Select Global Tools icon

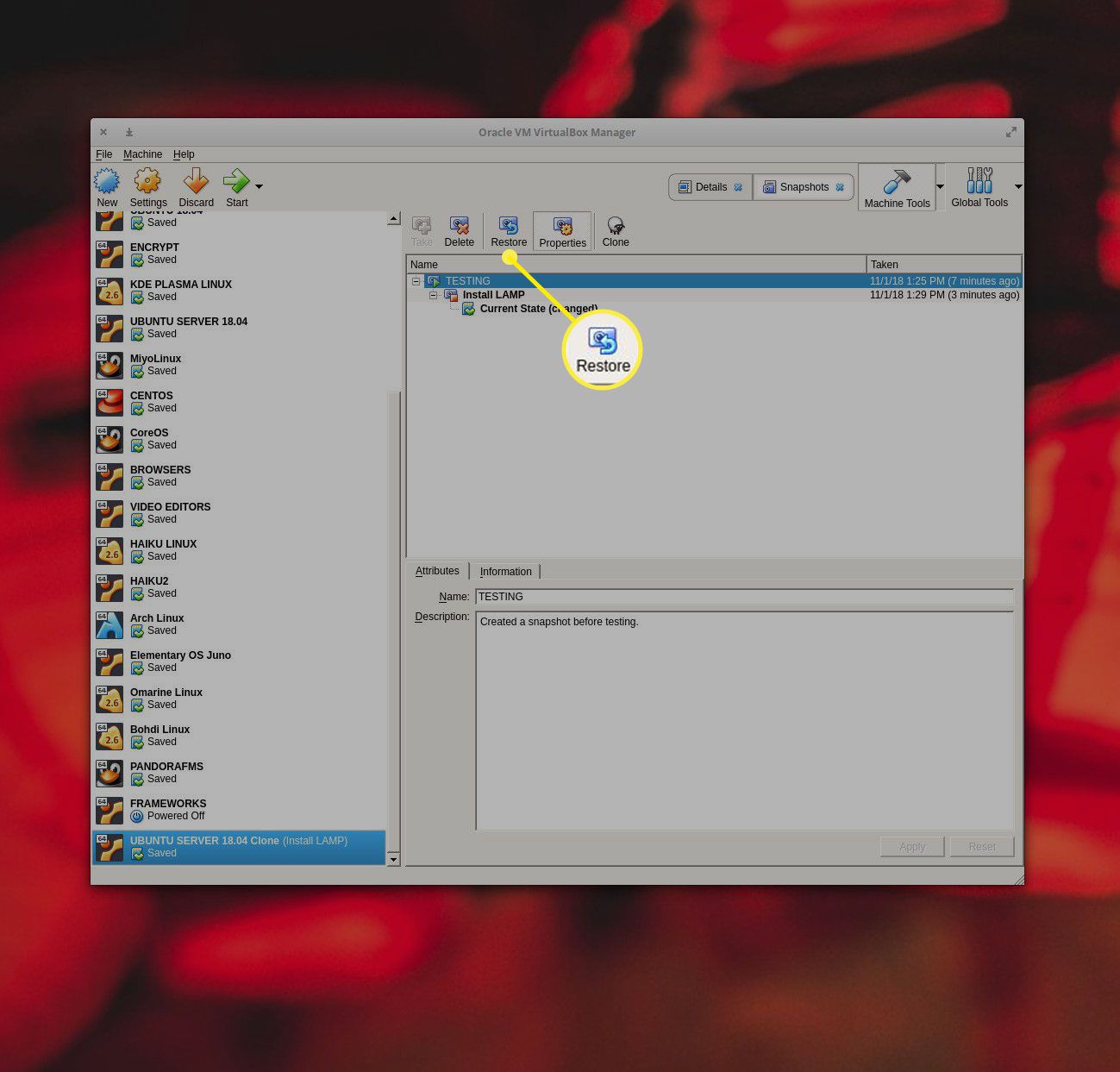point(979,181)
